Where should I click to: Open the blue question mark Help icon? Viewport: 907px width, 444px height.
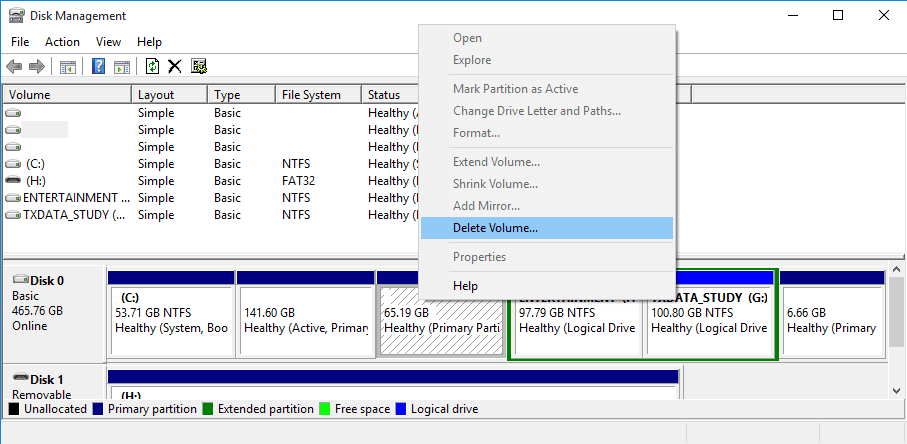click(98, 66)
